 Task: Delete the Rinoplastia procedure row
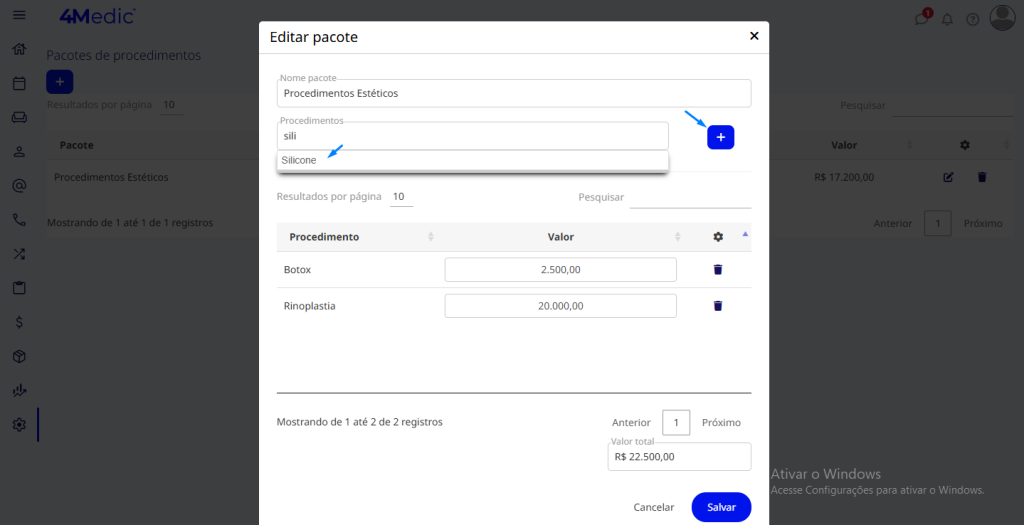click(718, 306)
